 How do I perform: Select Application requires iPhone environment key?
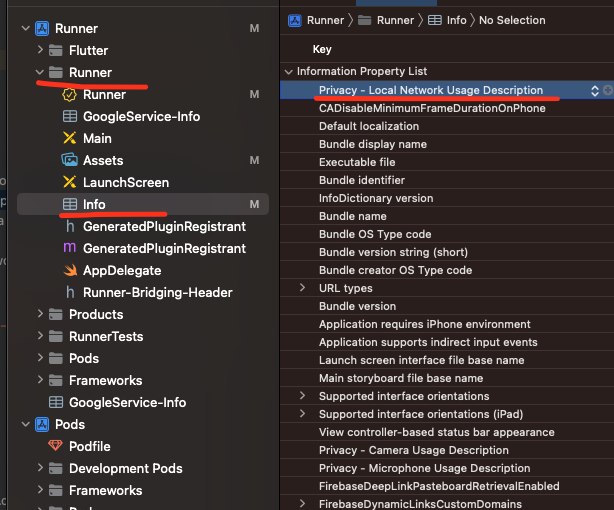tap(424, 324)
